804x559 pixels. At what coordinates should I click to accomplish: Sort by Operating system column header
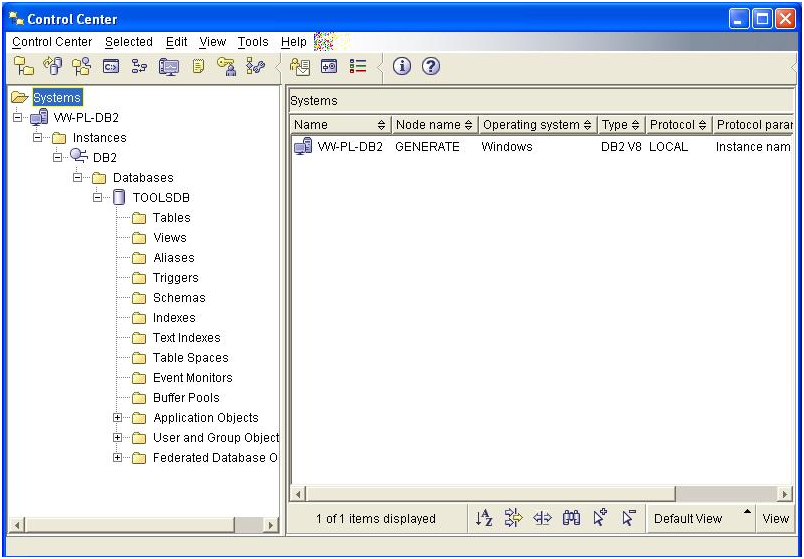(537, 125)
